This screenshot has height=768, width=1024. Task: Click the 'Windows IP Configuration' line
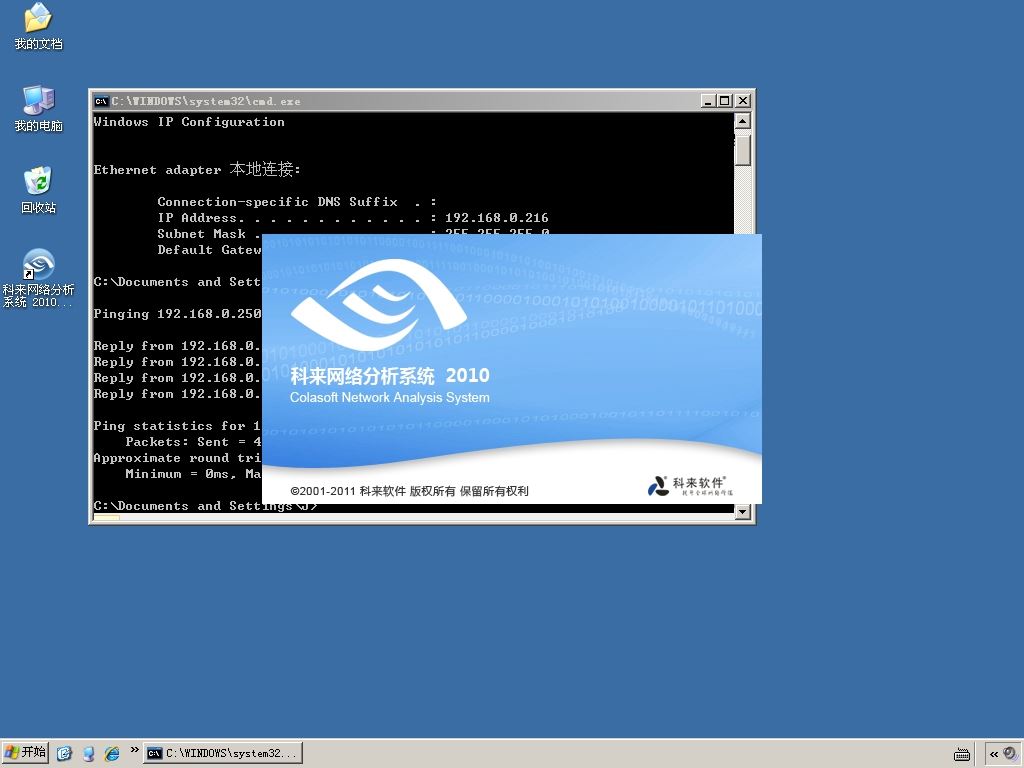coord(189,122)
